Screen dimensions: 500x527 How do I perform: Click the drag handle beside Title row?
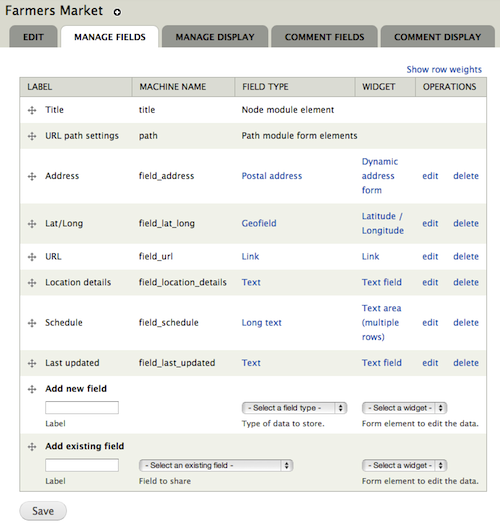tap(32, 110)
